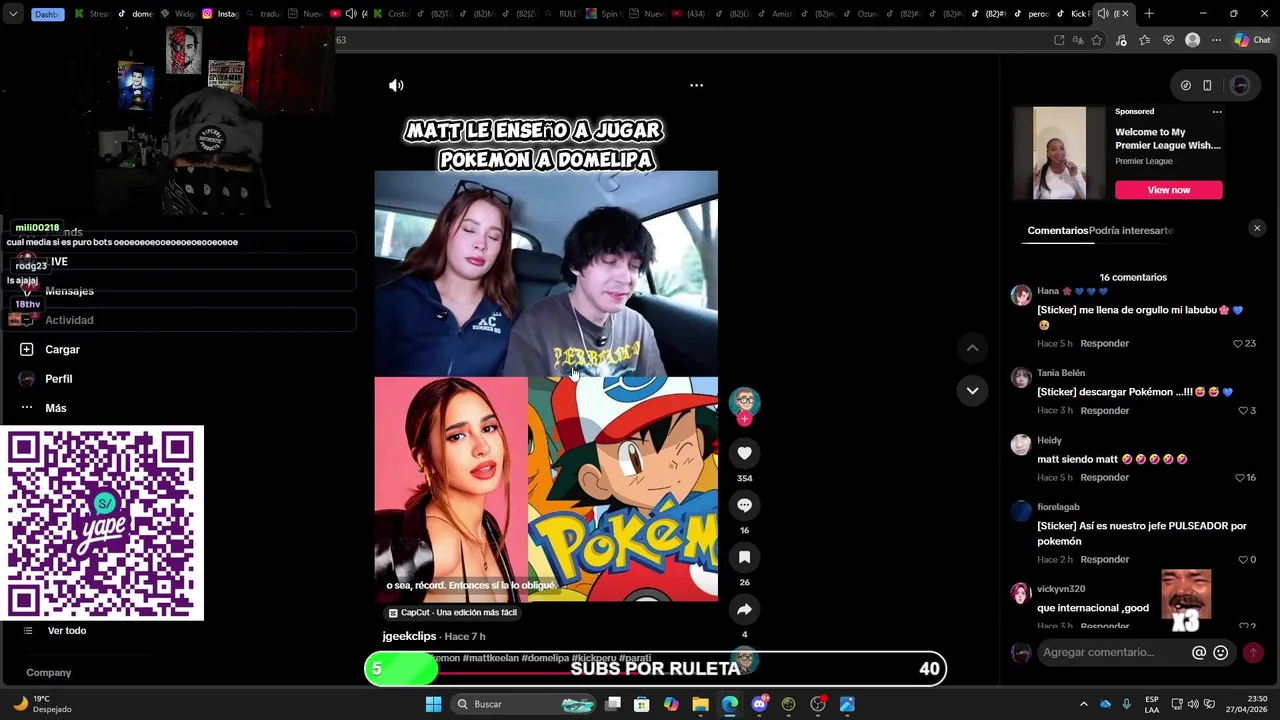The width and height of the screenshot is (1280, 720).
Task: Go to next video with down chevron
Action: tap(972, 391)
